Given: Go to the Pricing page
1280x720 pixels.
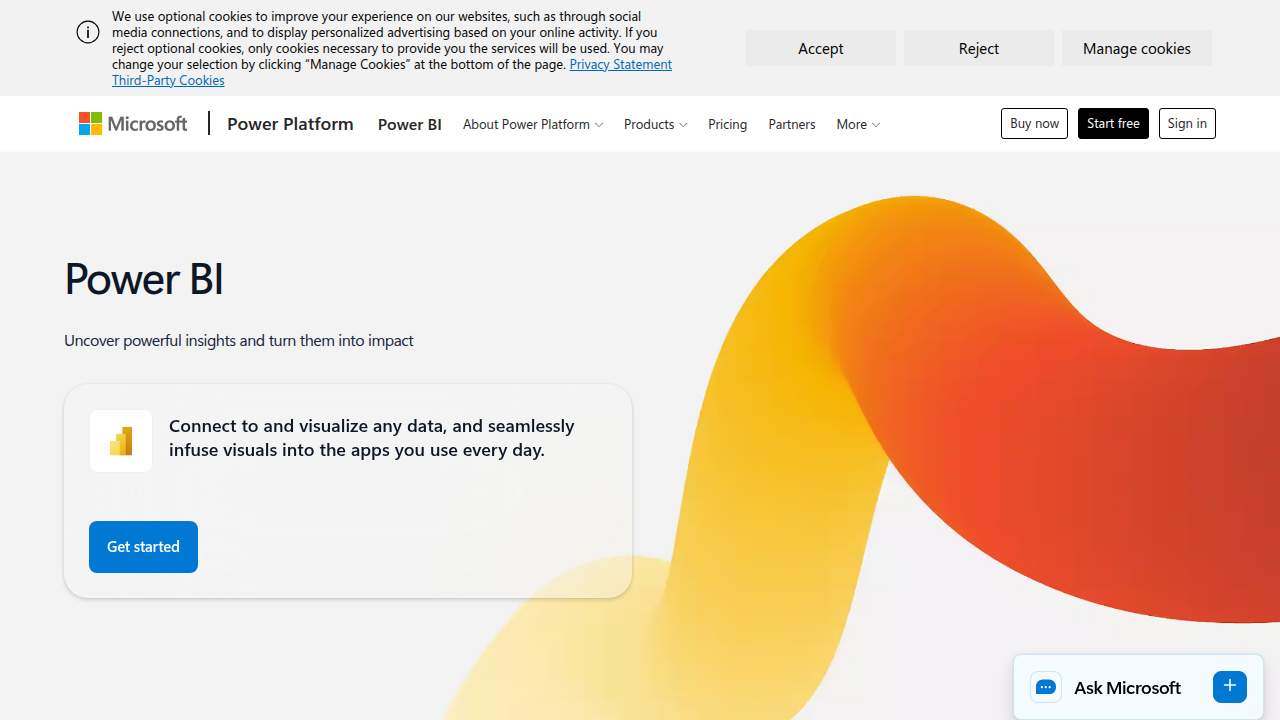Looking at the screenshot, I should coord(727,124).
